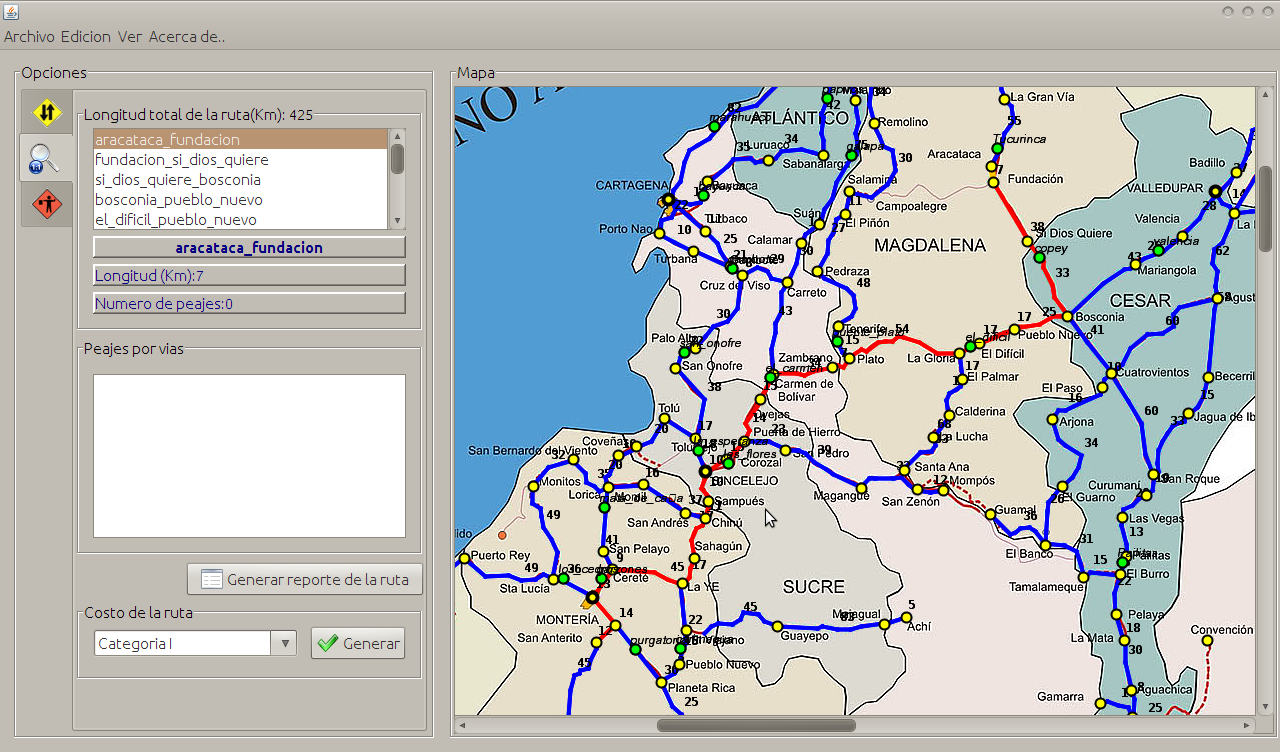Select the red roadworks sign tool
Viewport: 1280px width, 752px height.
(46, 203)
